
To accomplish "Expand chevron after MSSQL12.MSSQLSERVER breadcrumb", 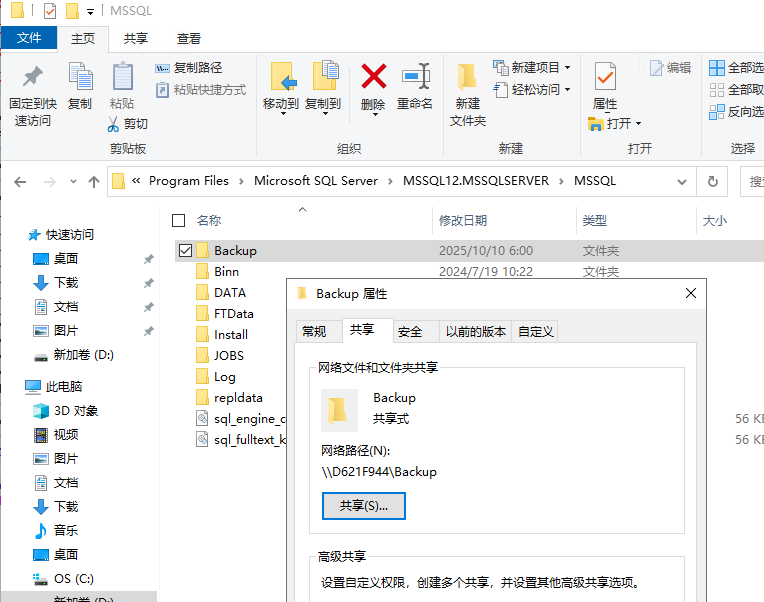I will point(561,181).
